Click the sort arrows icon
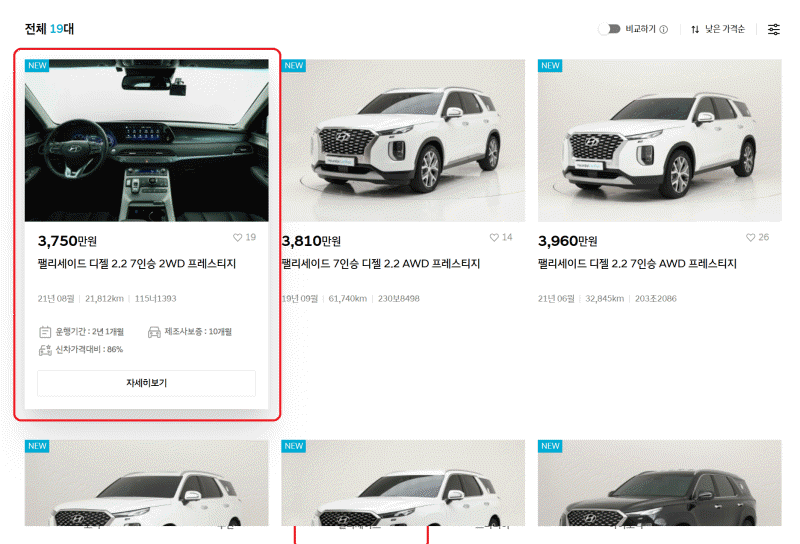800x544 pixels. pos(695,30)
